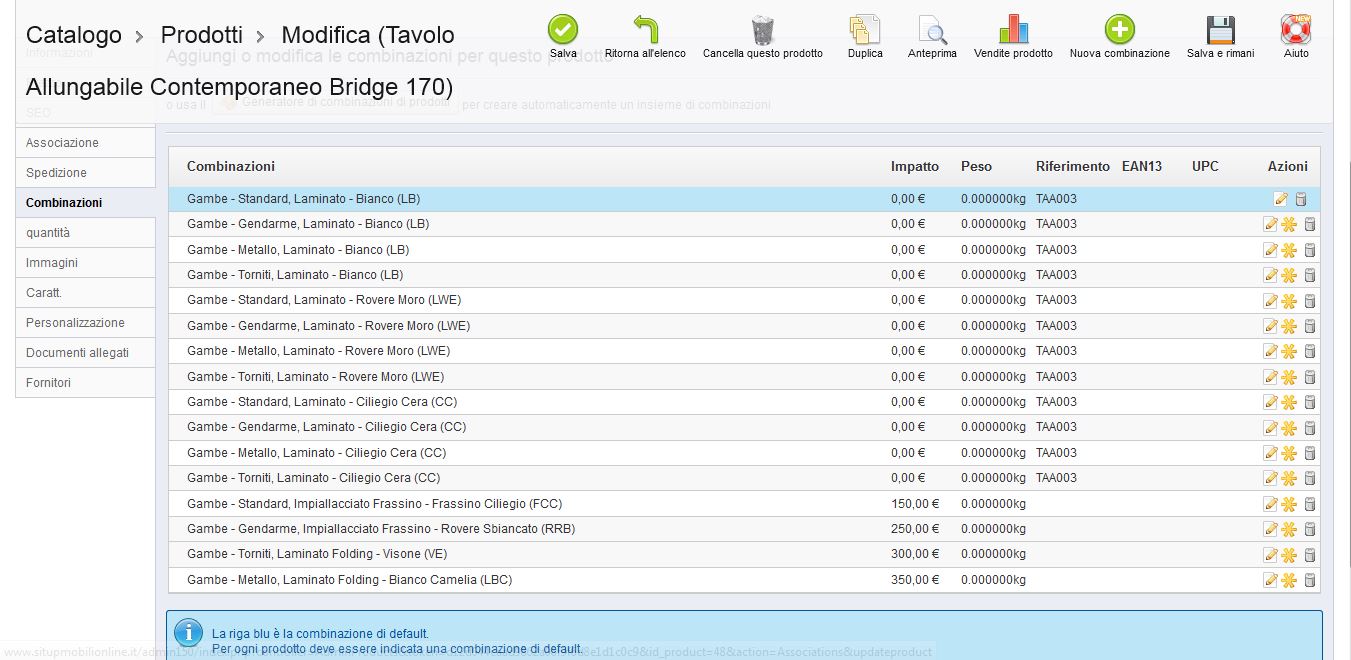Delete Gambe Gendarme Laminato Bianco (LB) combination
The width and height of the screenshot is (1351, 660).
[x=1310, y=224]
